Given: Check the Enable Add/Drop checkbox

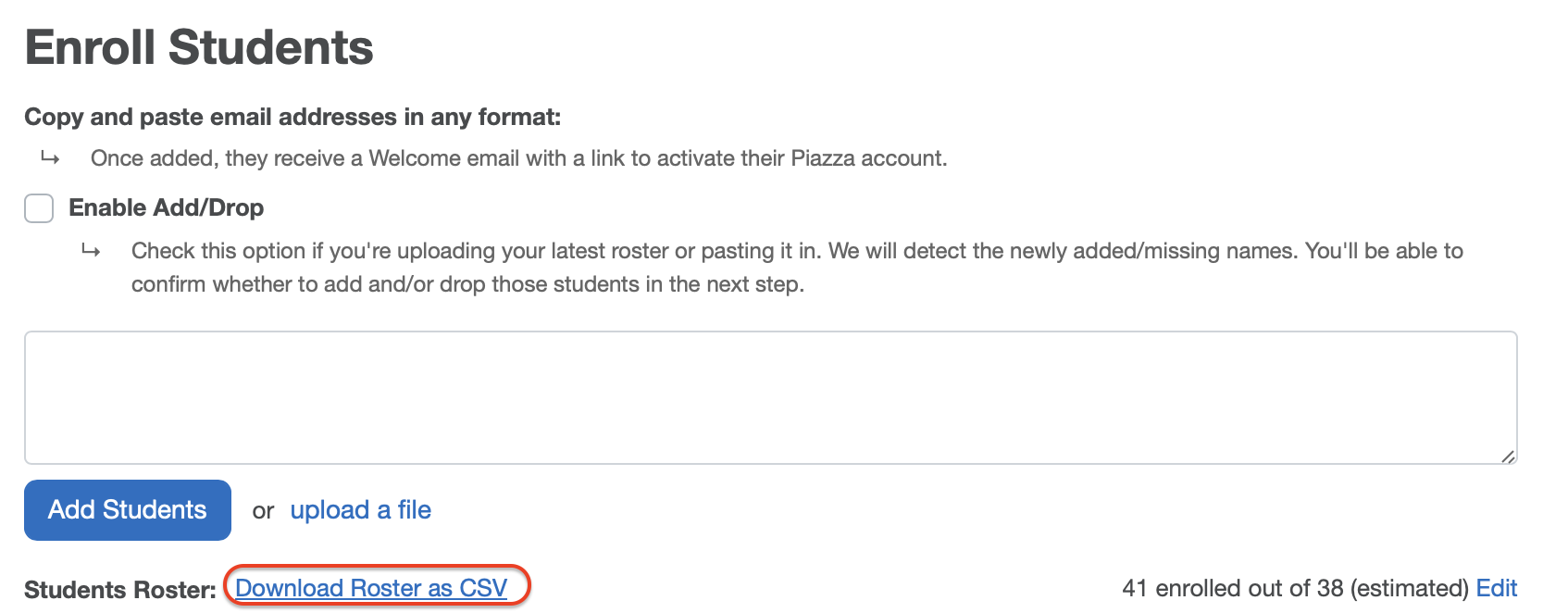Looking at the screenshot, I should coord(39,208).
